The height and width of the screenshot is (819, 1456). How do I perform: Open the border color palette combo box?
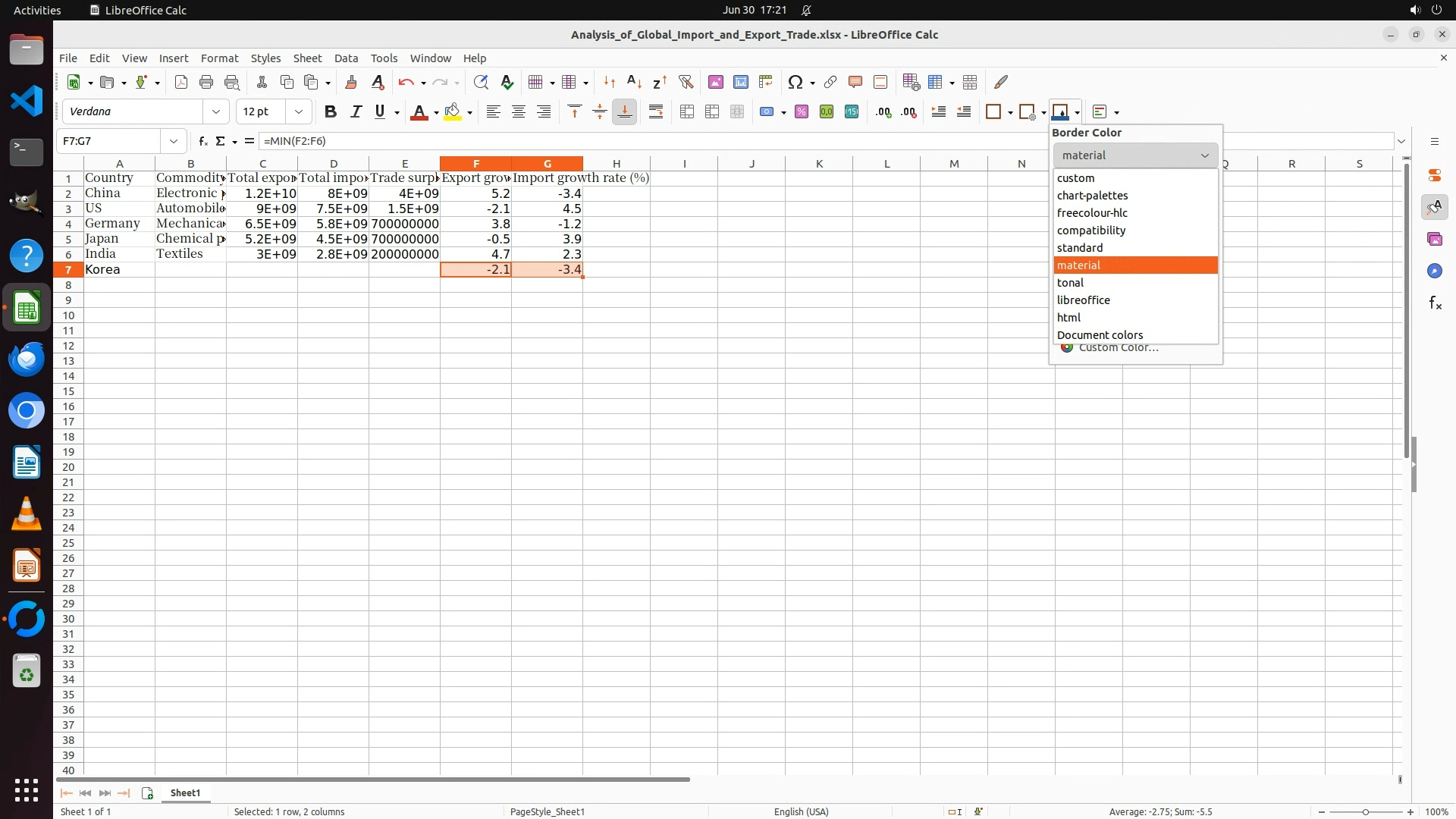pos(1135,155)
